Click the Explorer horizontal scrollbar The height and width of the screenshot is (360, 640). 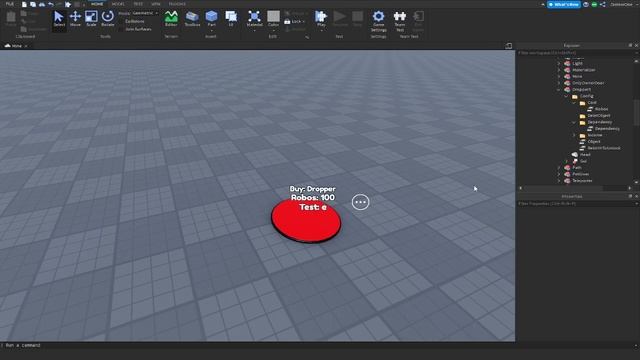pyautogui.click(x=563, y=188)
